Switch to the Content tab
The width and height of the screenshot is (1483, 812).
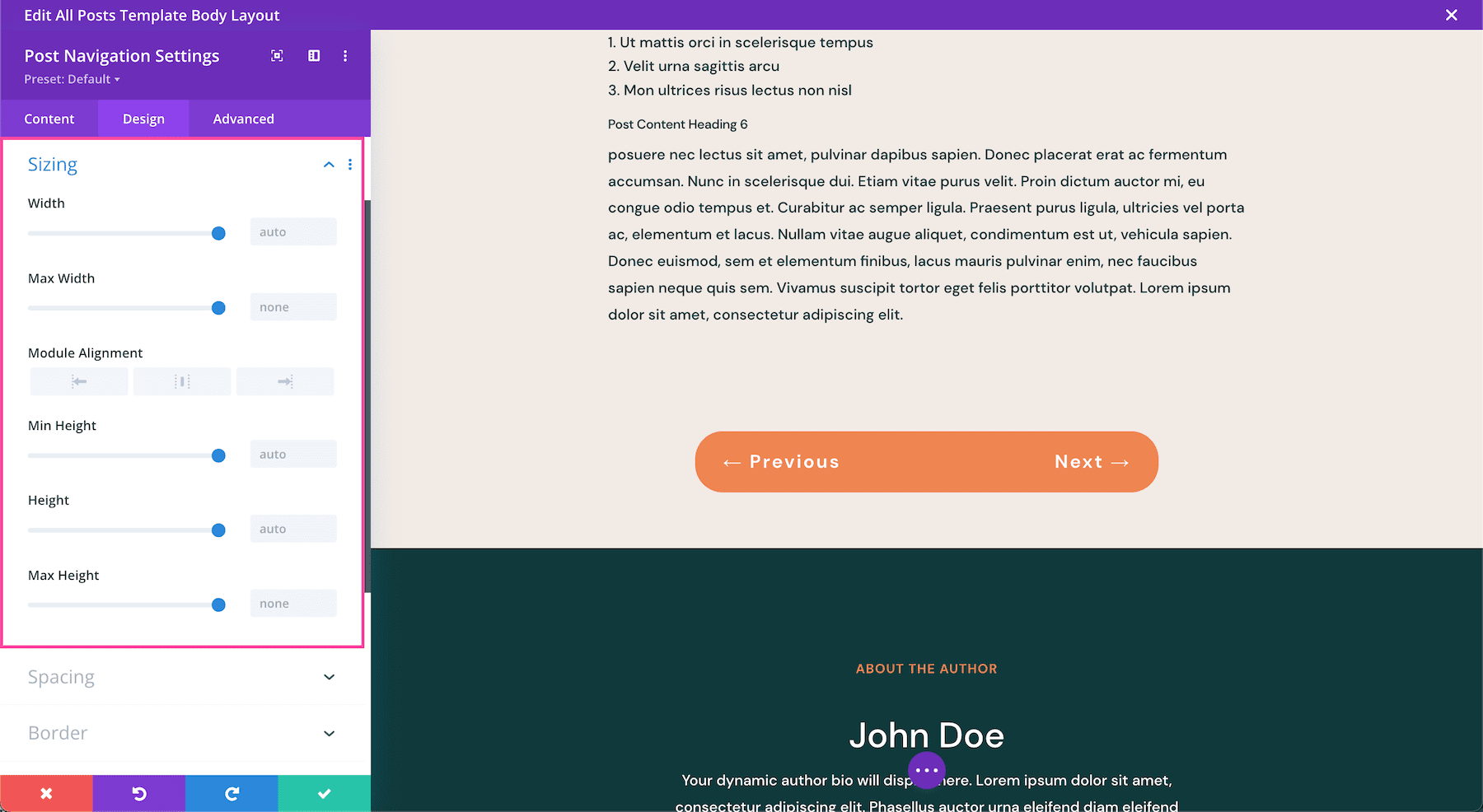click(x=49, y=118)
